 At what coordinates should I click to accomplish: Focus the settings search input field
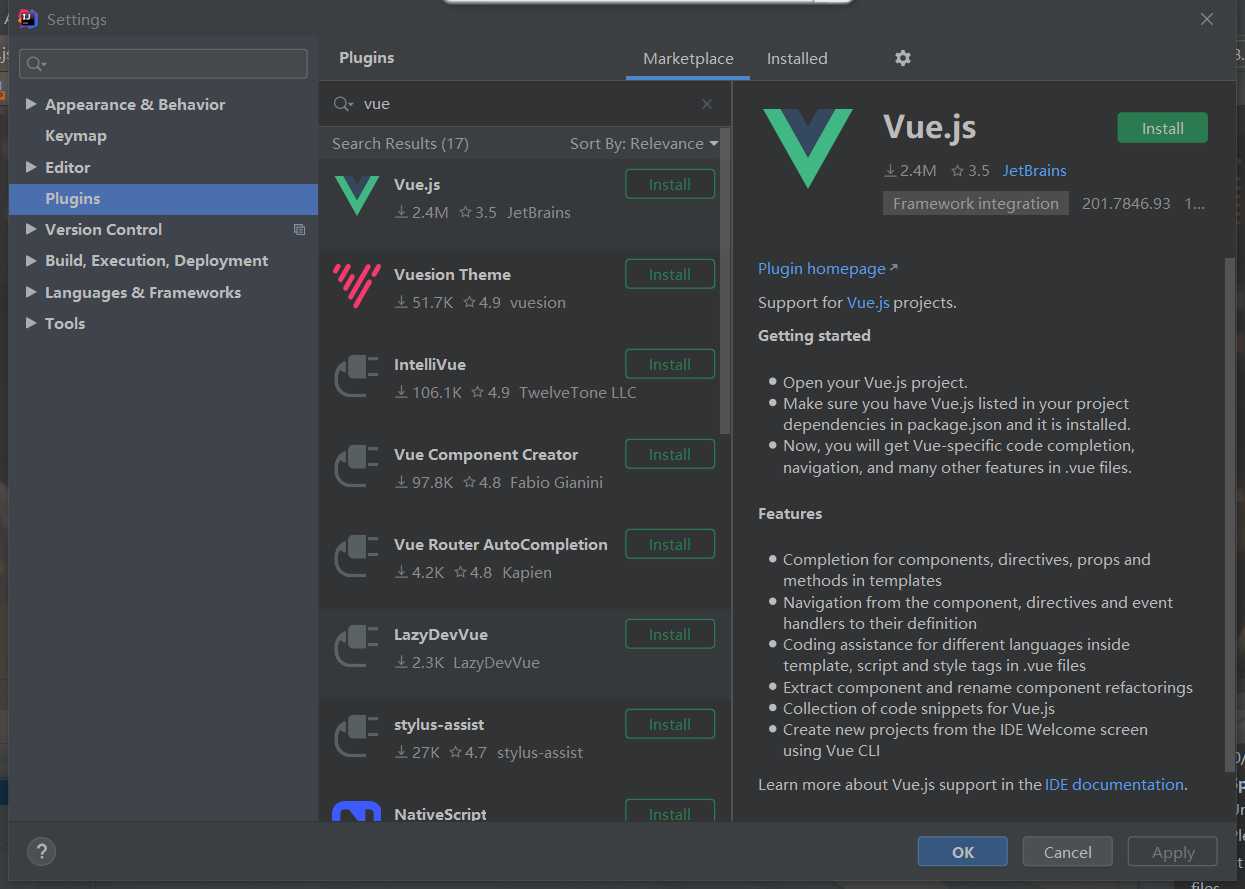pyautogui.click(x=163, y=64)
